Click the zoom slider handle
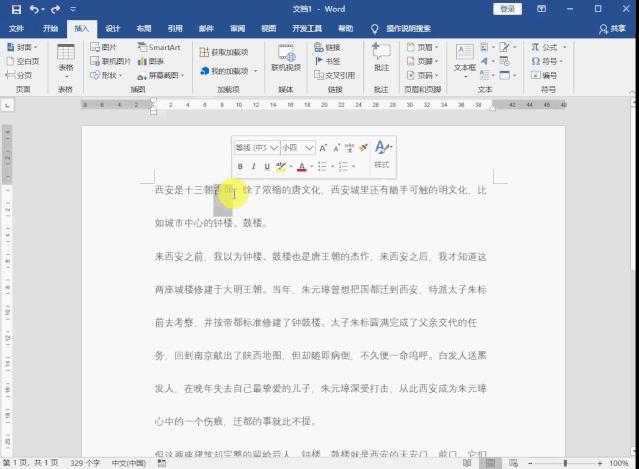 [x=565, y=463]
